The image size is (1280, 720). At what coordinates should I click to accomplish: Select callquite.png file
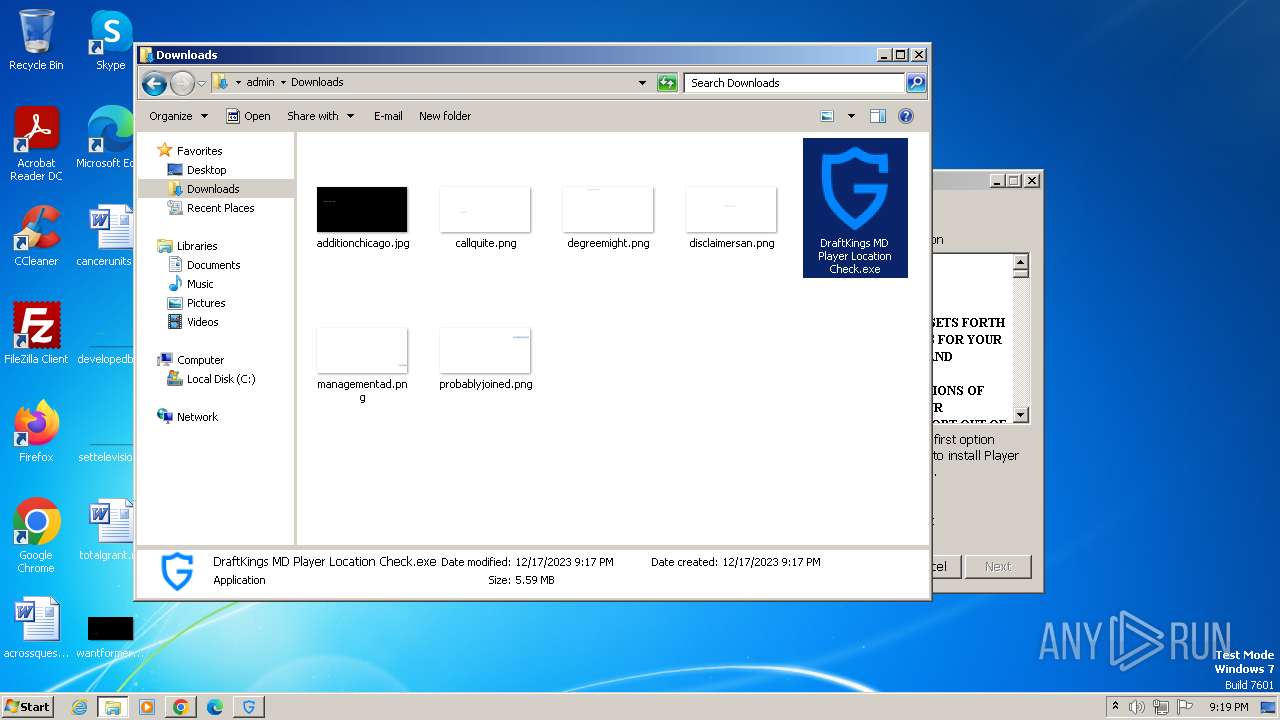pyautogui.click(x=485, y=216)
